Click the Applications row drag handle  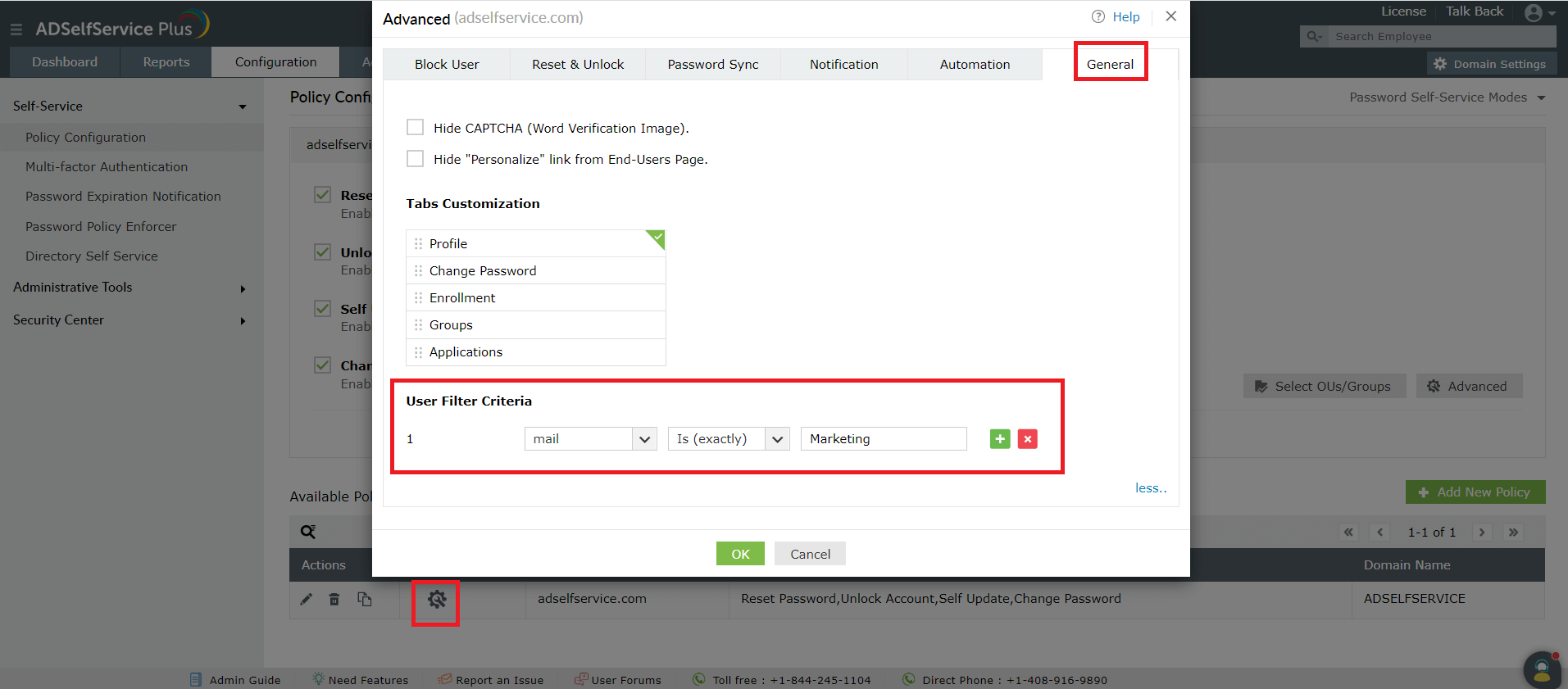418,352
